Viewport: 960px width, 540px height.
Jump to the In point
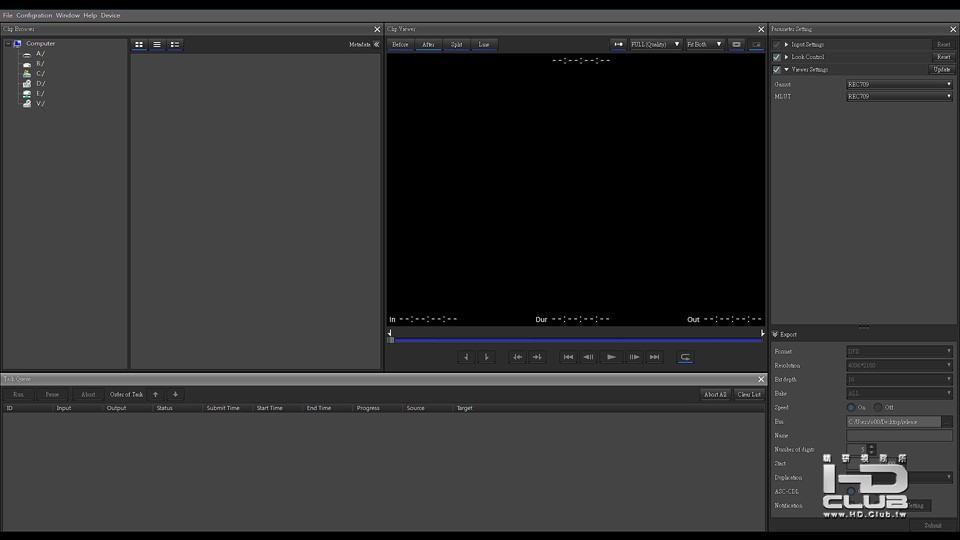point(517,357)
